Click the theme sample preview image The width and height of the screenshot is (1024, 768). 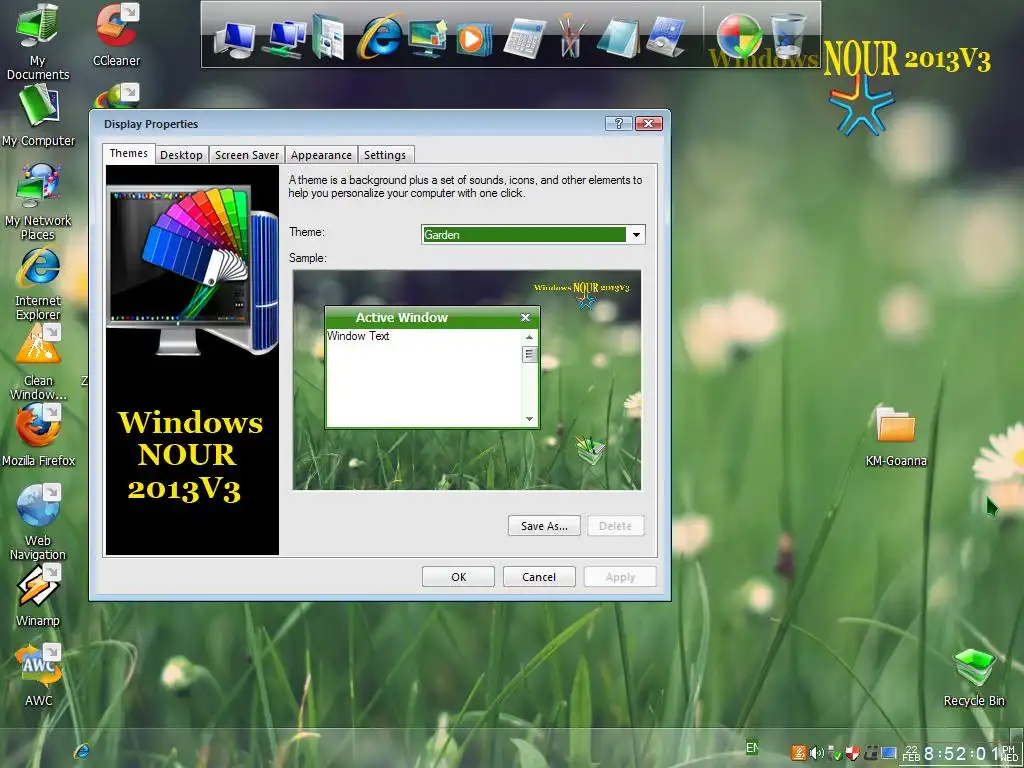[467, 380]
